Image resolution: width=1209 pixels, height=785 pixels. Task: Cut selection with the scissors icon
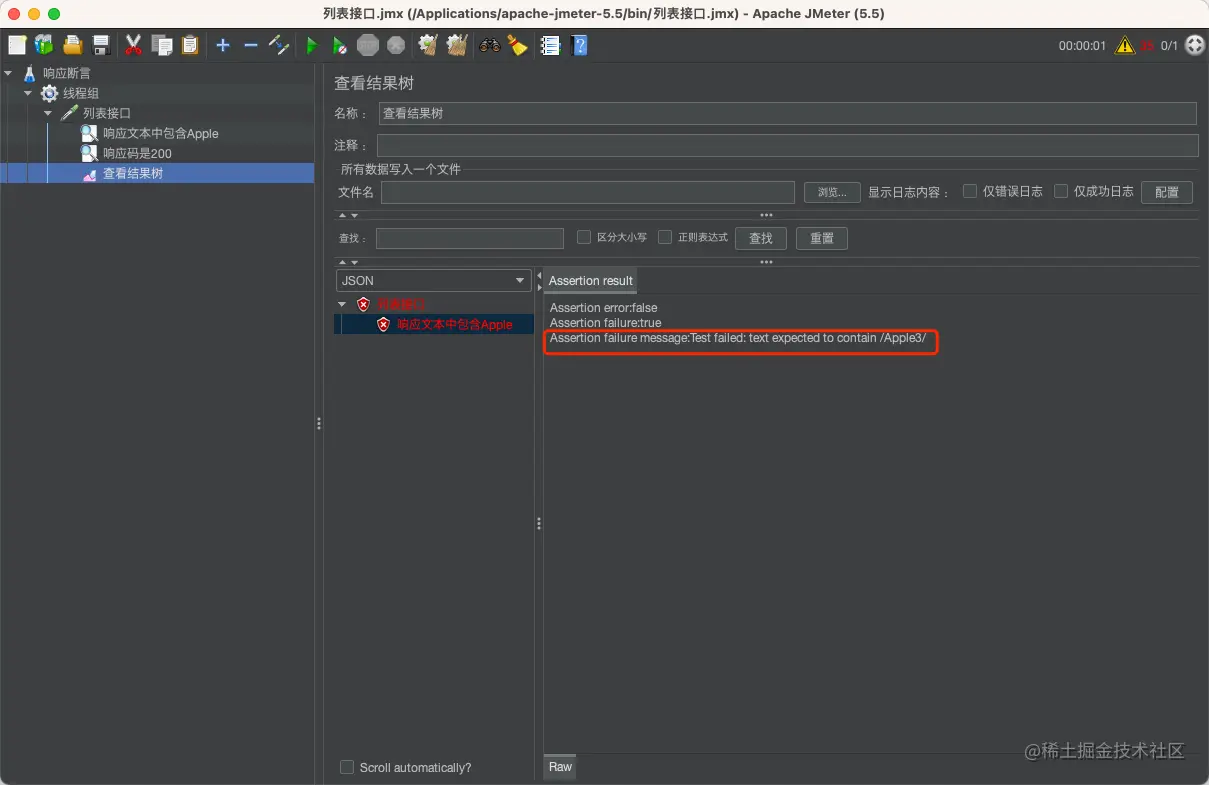[x=133, y=45]
